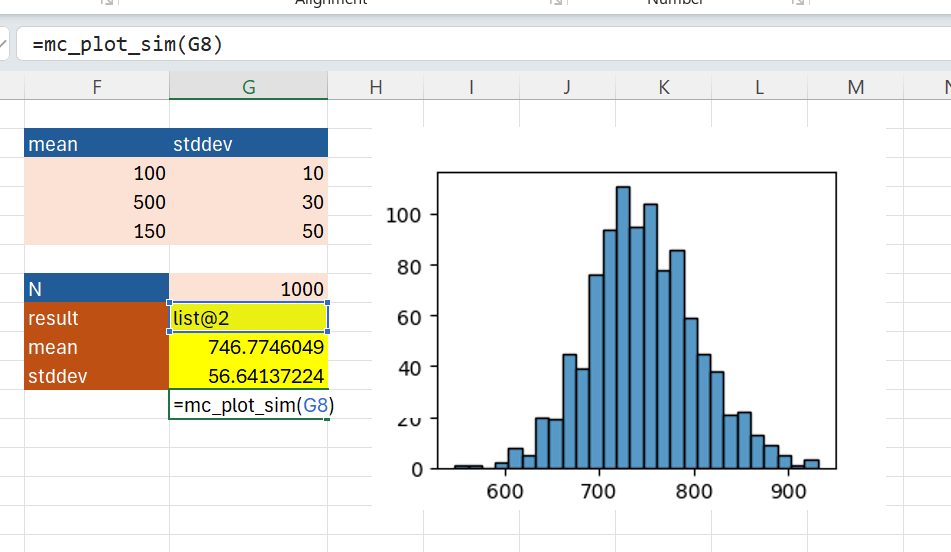Select the cell with stddev value 30
The width and height of the screenshot is (951, 552).
(x=249, y=201)
